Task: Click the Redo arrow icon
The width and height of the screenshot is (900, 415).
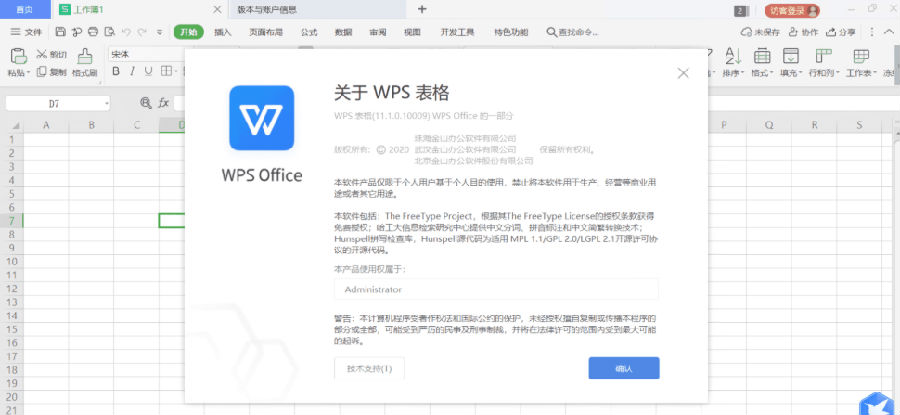Action: click(x=142, y=32)
